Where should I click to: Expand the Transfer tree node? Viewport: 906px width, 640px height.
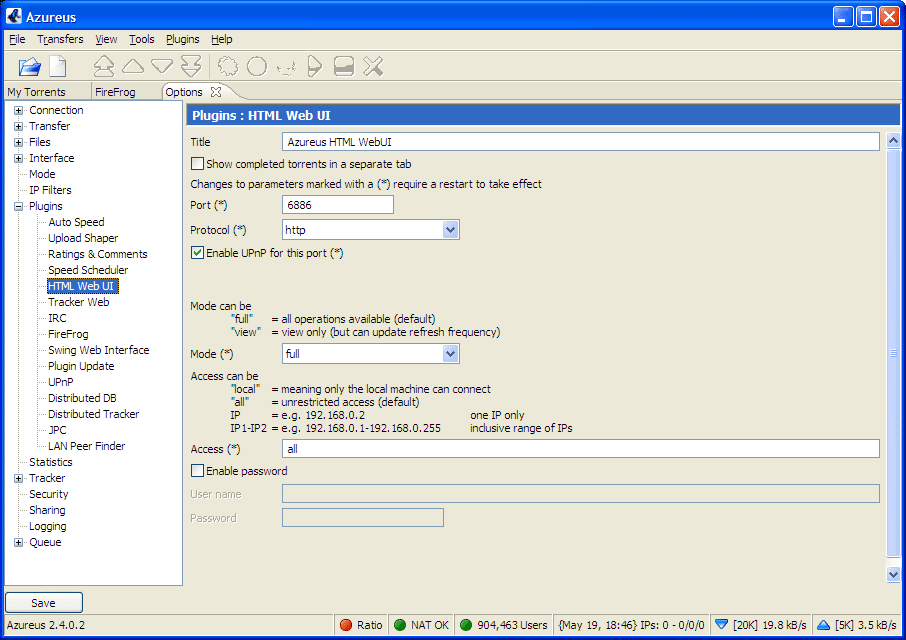(x=18, y=126)
